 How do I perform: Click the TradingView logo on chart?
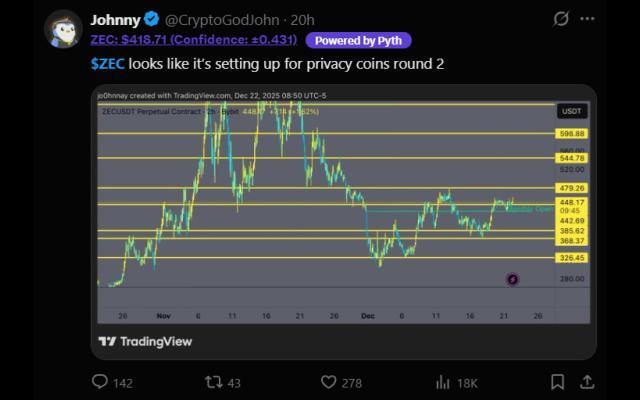pyautogui.click(x=145, y=341)
